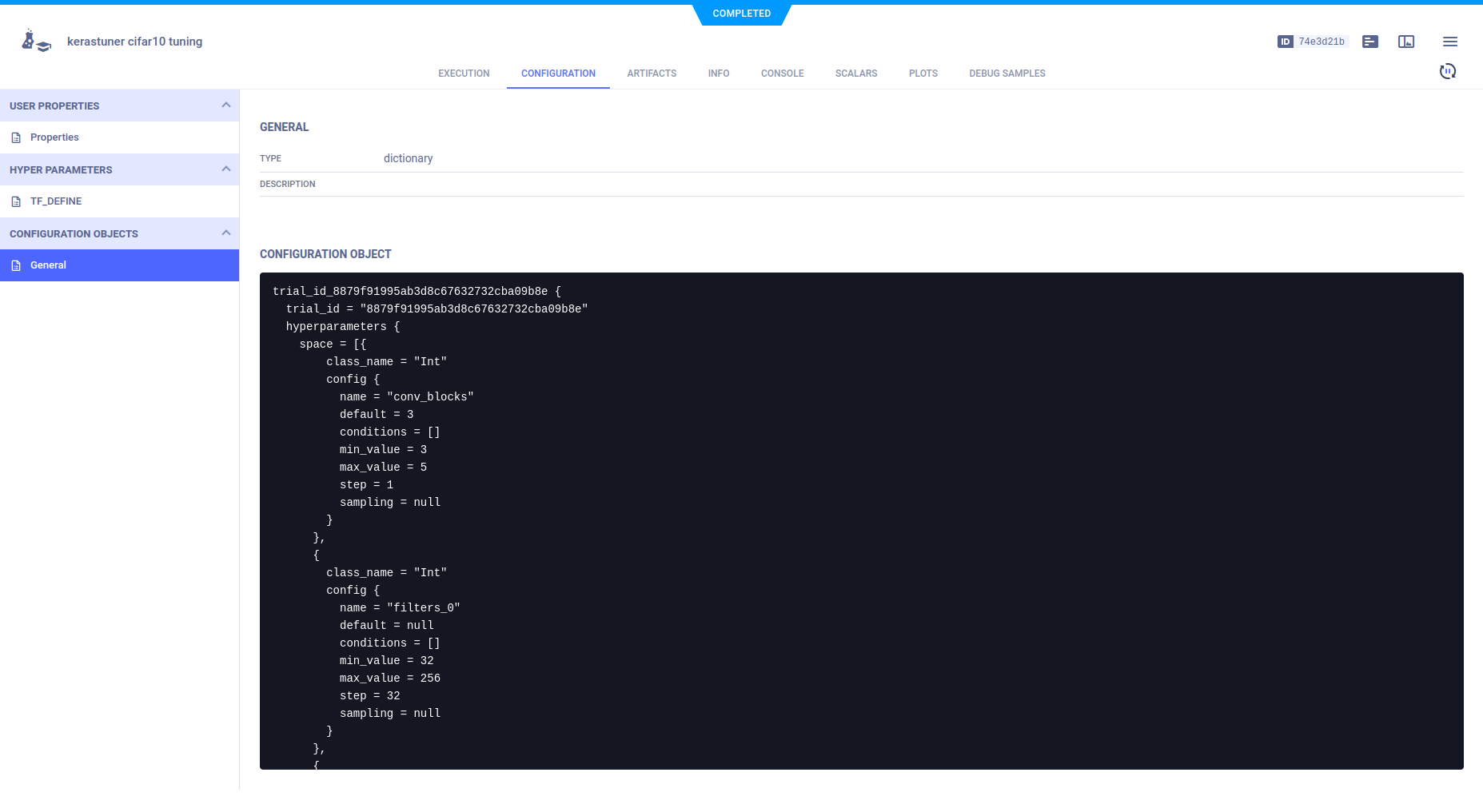Click inside the configuration object code panel
1483x812 pixels.
click(x=861, y=520)
